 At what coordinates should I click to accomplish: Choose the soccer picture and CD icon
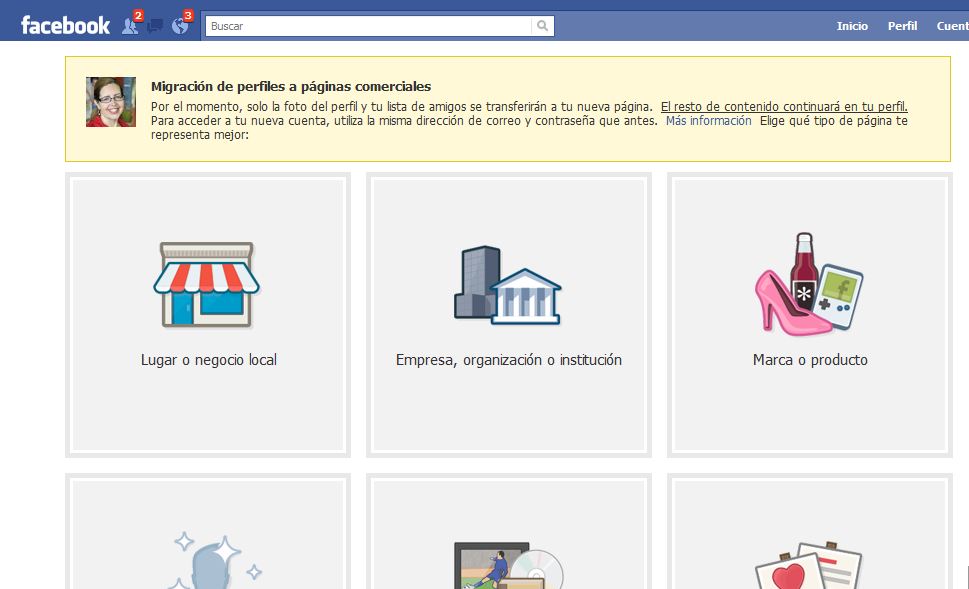508,566
